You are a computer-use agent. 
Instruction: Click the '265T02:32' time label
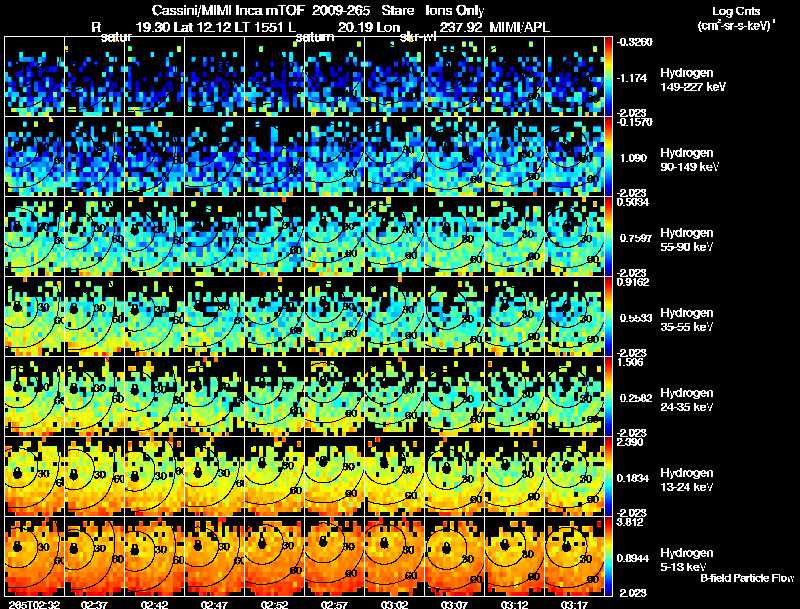[37, 604]
